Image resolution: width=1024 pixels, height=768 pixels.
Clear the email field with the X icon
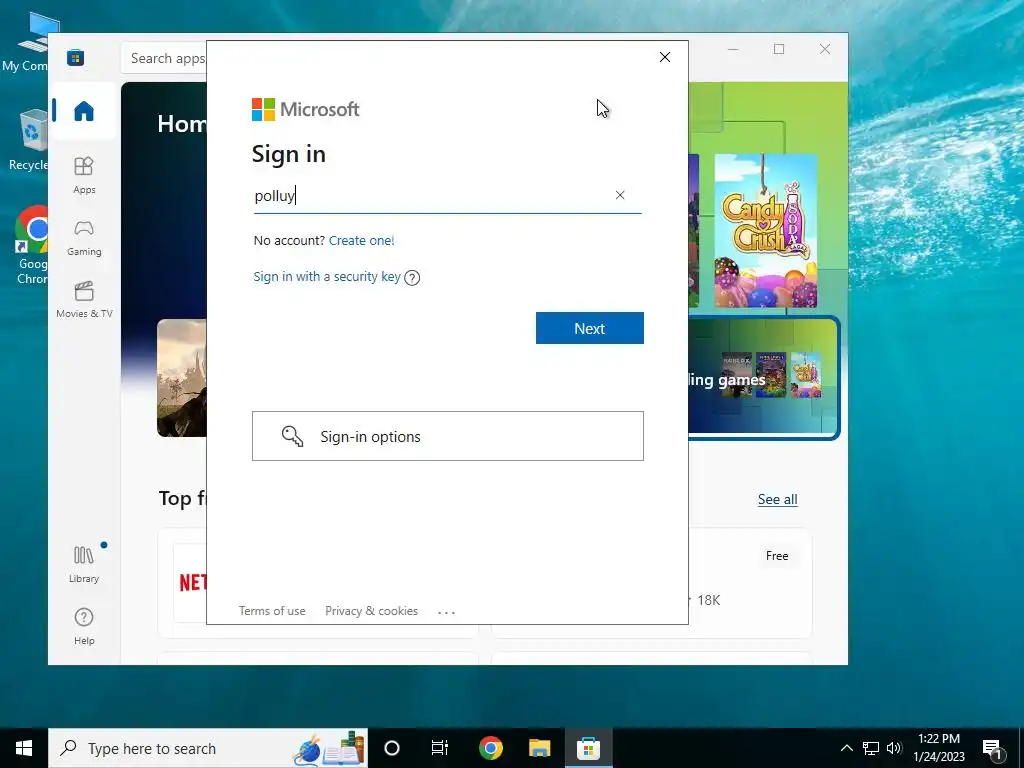620,195
